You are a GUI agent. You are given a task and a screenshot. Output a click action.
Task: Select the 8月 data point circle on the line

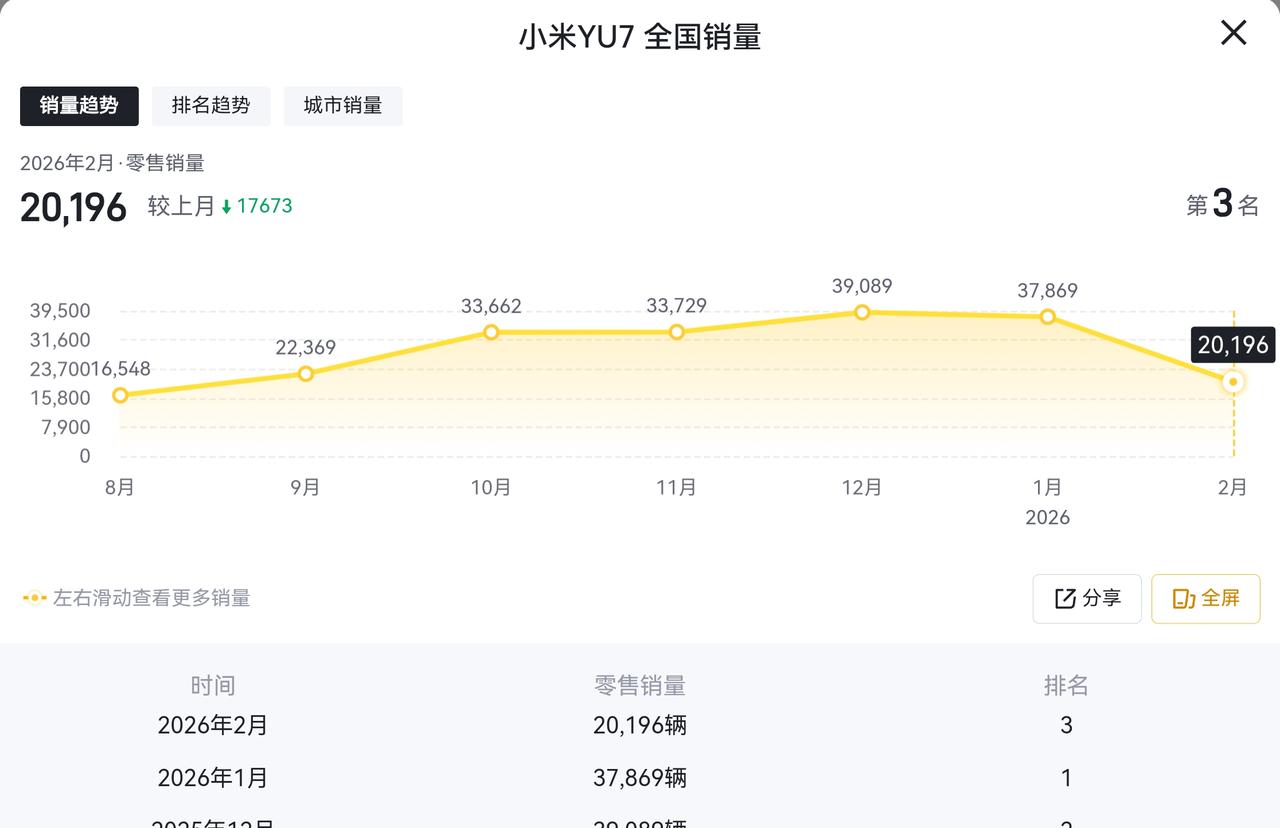pos(121,395)
